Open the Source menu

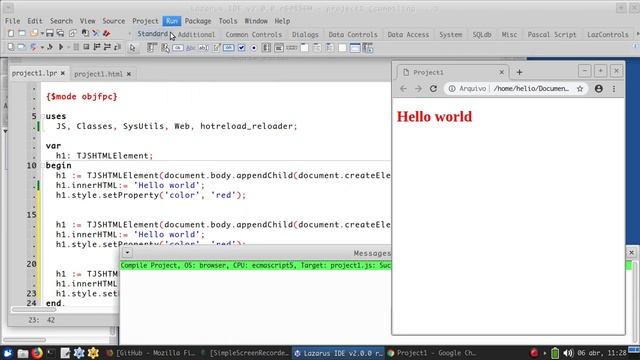(x=113, y=21)
